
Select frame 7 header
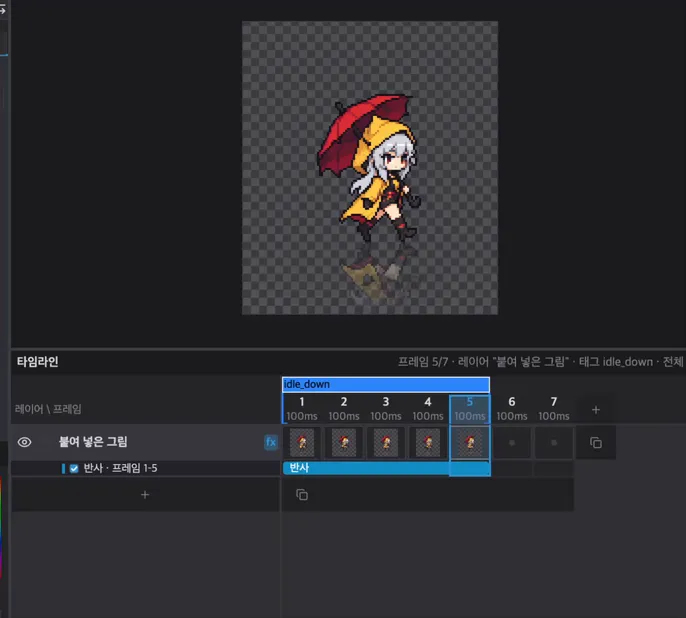[x=554, y=409]
